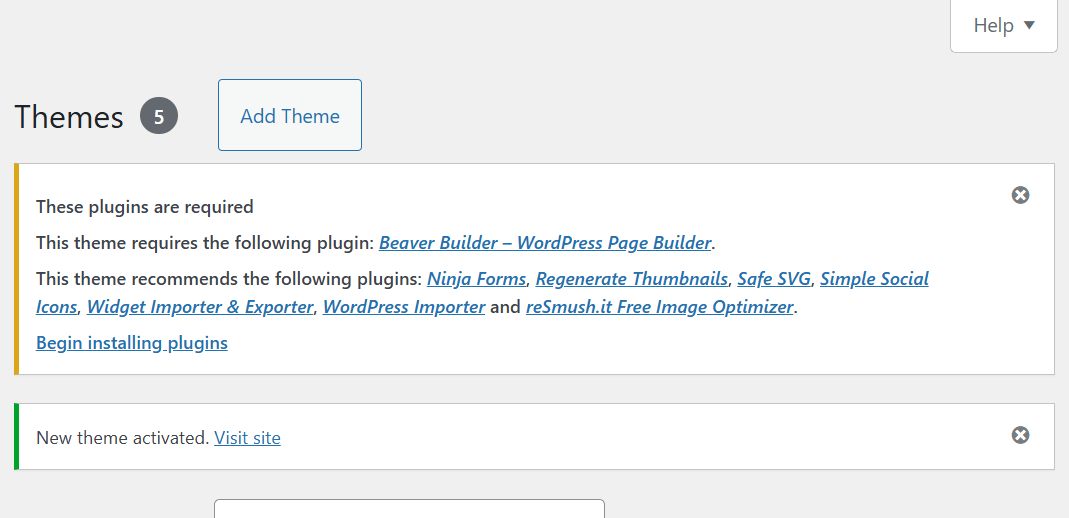Open the Ninja Forms plugin link

(476, 279)
